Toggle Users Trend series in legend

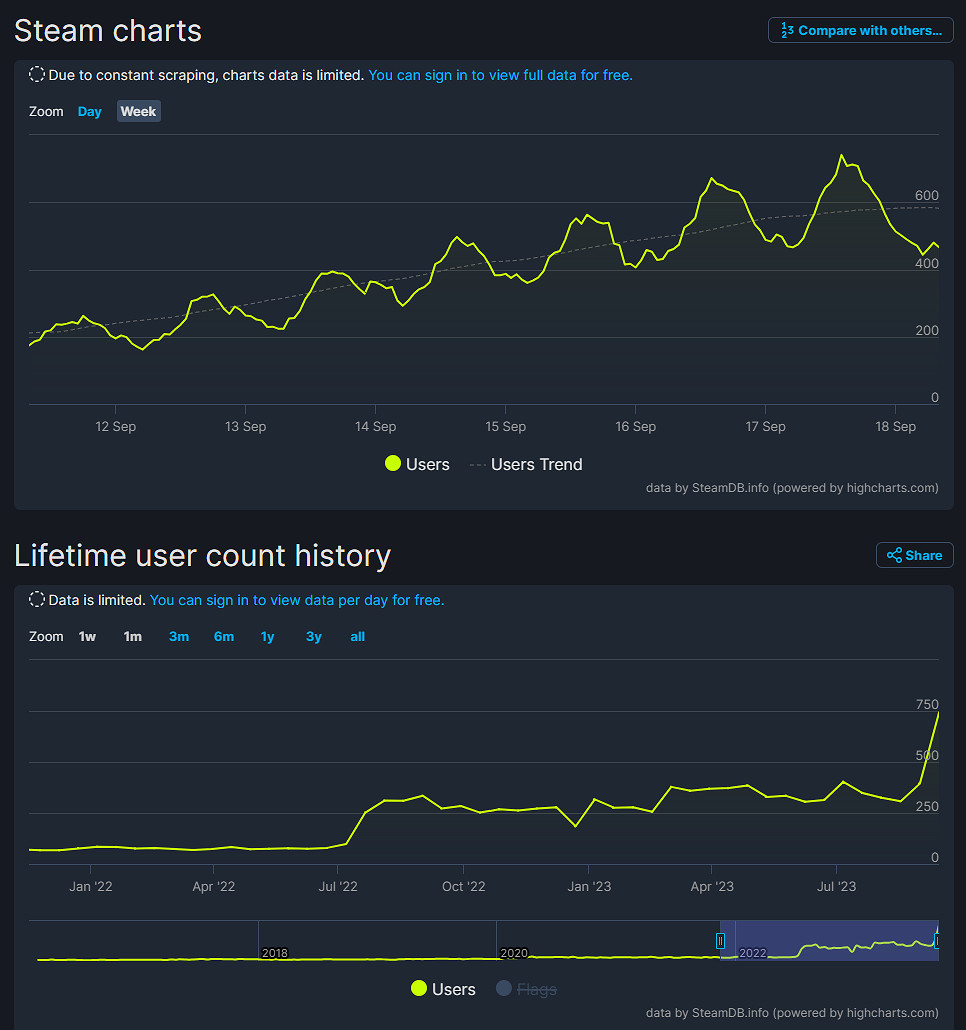(x=526, y=464)
